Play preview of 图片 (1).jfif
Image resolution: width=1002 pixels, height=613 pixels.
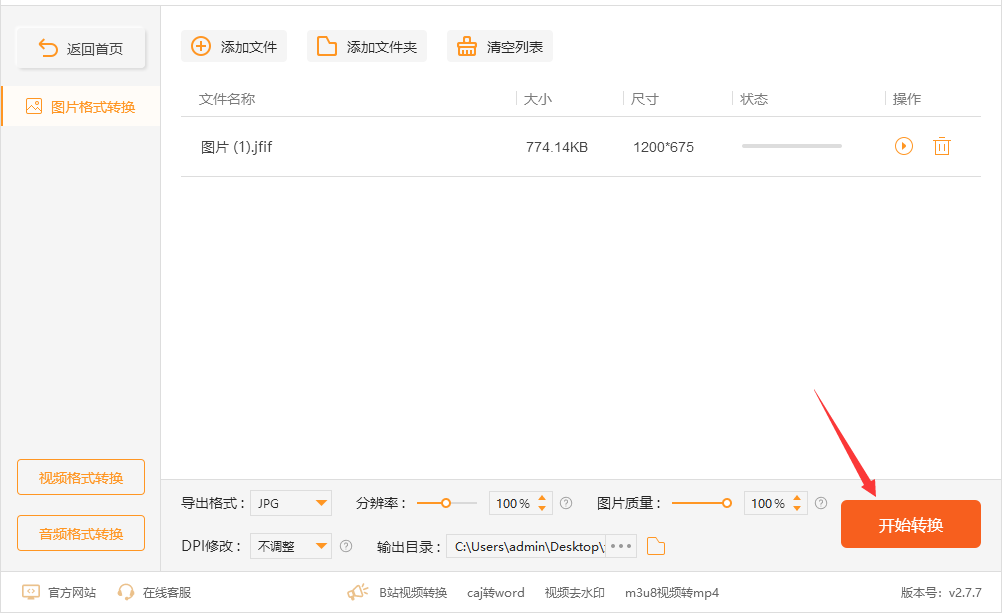point(904,146)
